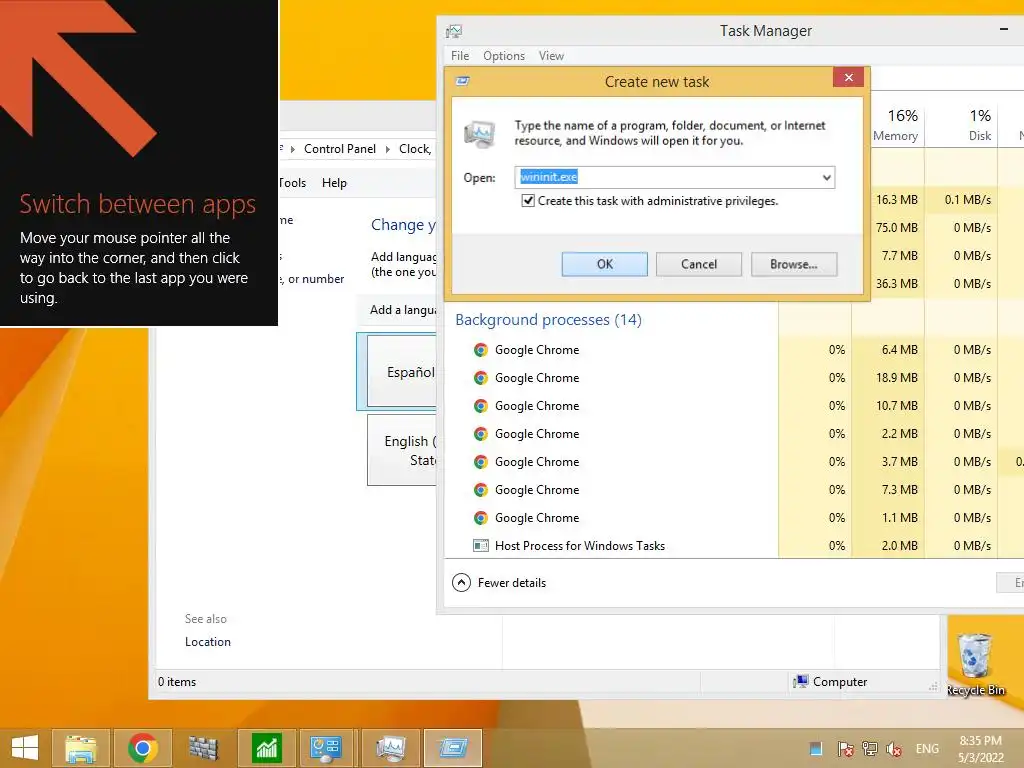The image size is (1024, 768).
Task: Click the Host Process for Windows Tasks icon
Action: (x=481, y=545)
